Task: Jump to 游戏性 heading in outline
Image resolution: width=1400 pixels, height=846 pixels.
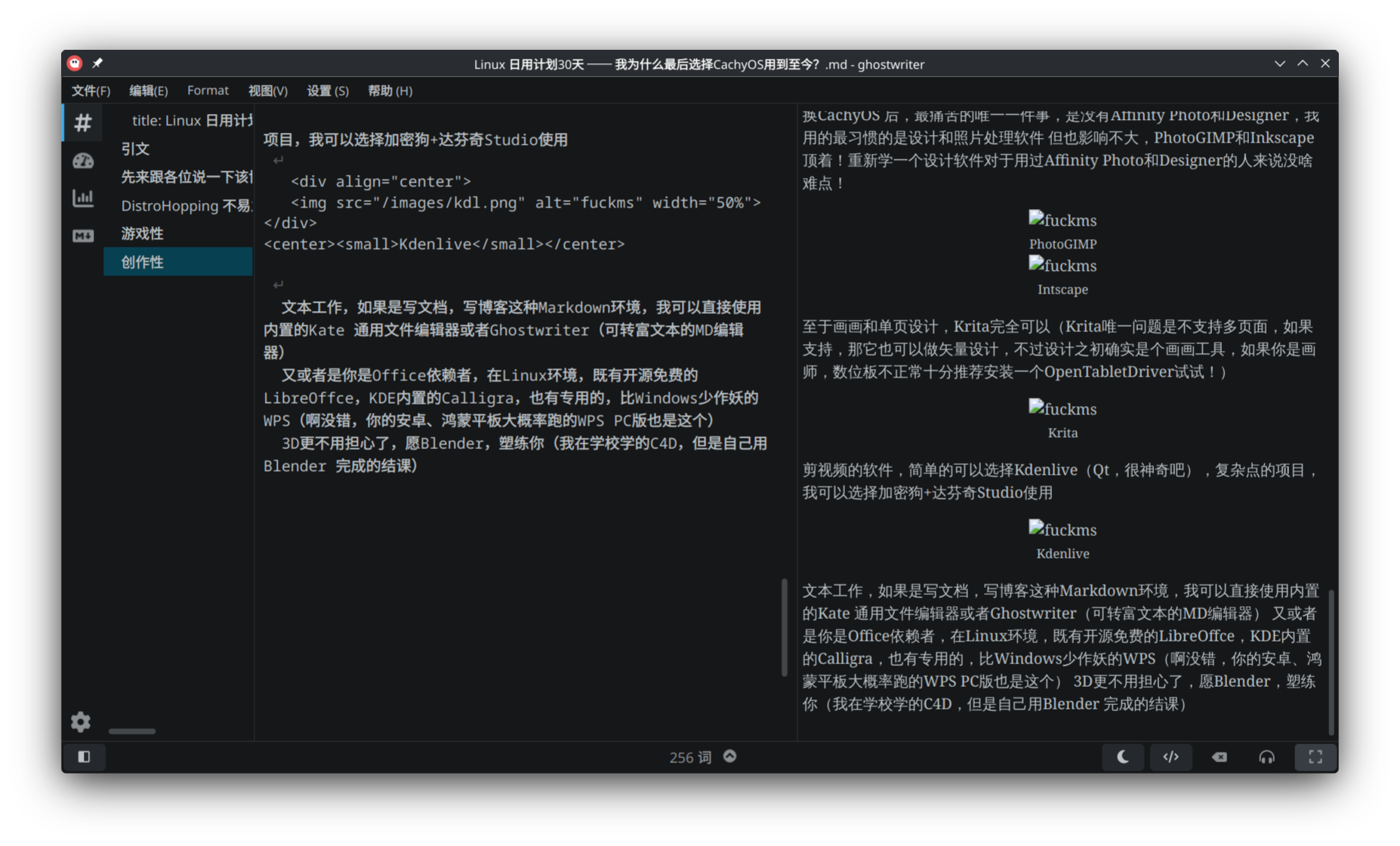Action: tap(143, 234)
